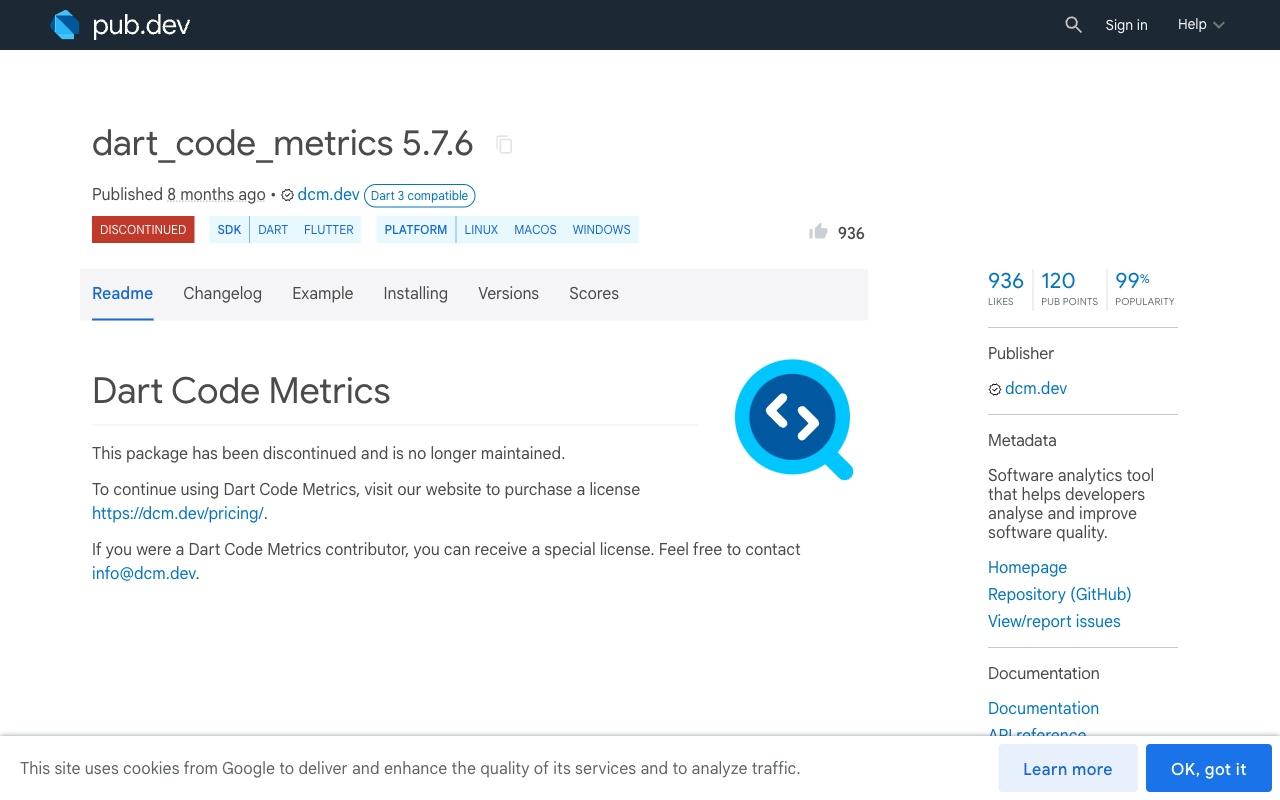Screen dimensions: 1280x800
Task: Click the Dart Code Metrics logo image
Action: (793, 419)
